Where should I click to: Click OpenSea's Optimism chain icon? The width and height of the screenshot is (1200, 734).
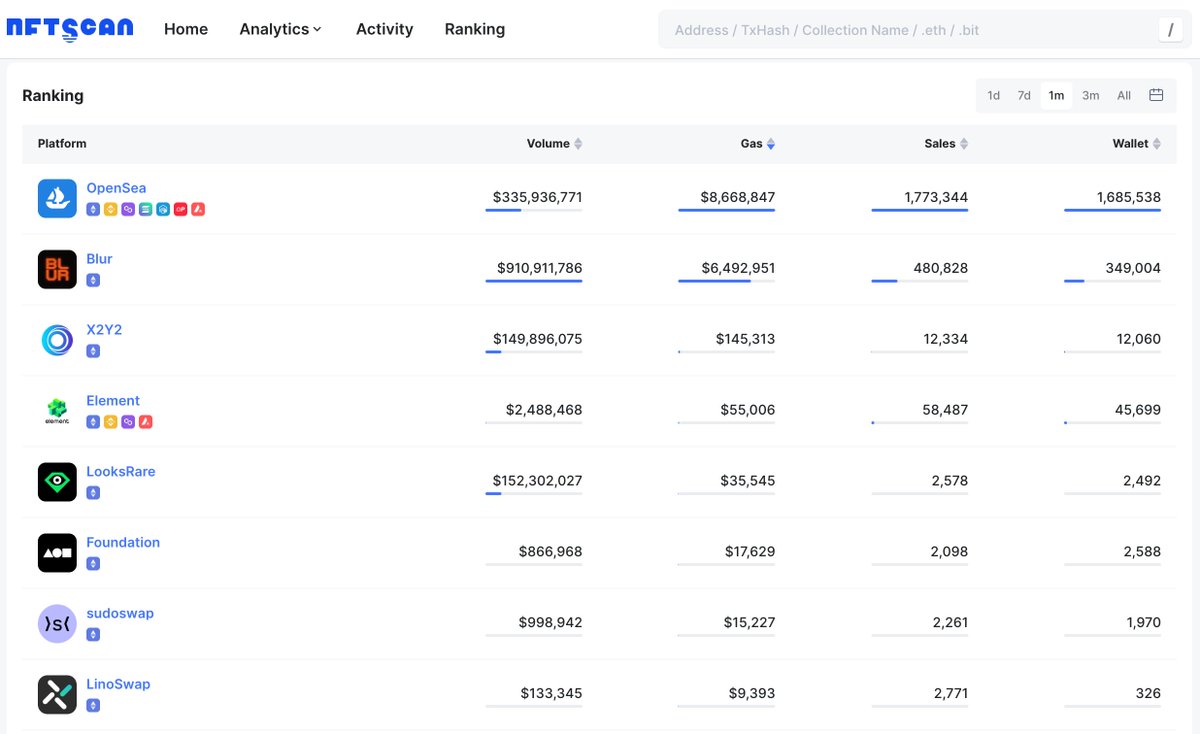pos(180,209)
